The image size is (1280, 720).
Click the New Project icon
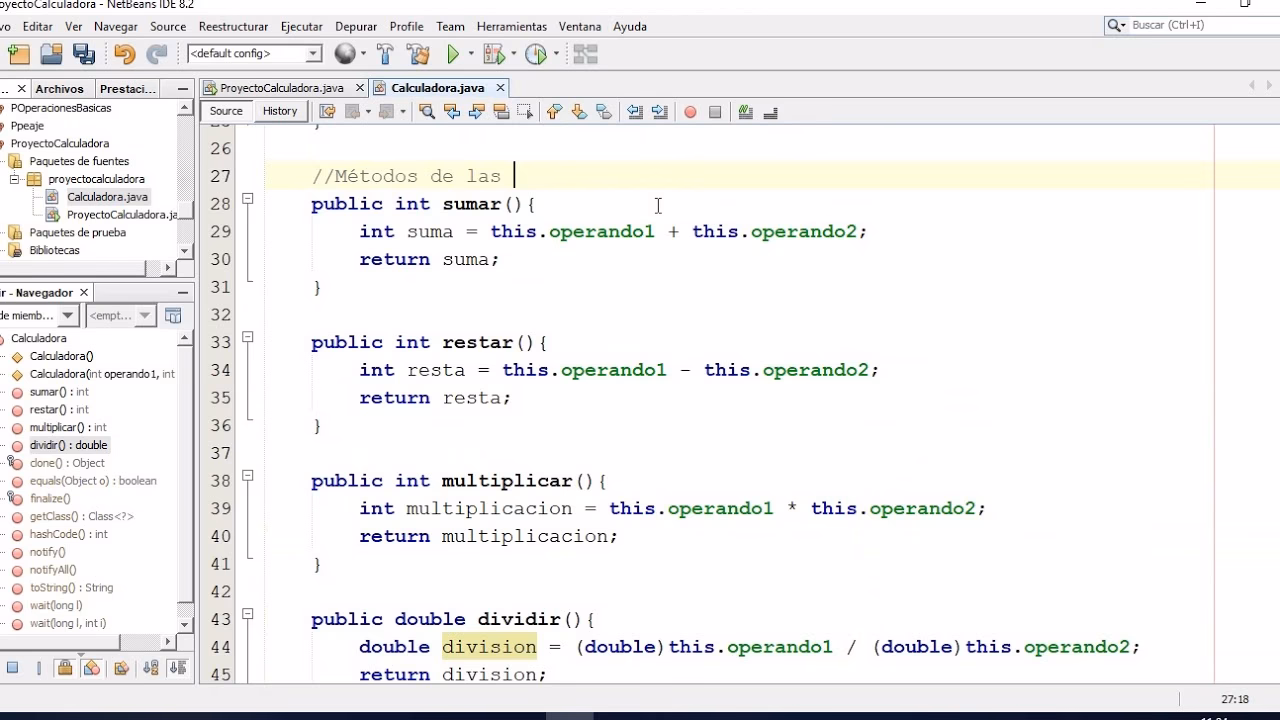[x=18, y=55]
